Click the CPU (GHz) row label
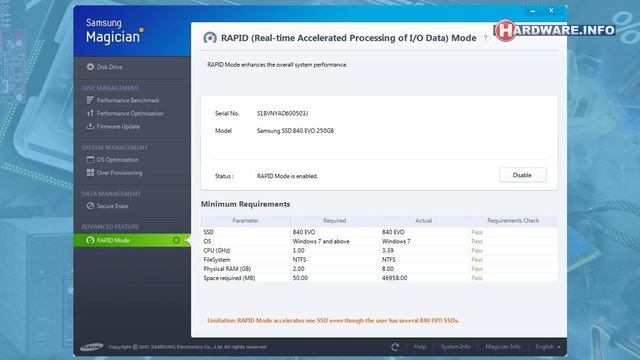 (217, 251)
